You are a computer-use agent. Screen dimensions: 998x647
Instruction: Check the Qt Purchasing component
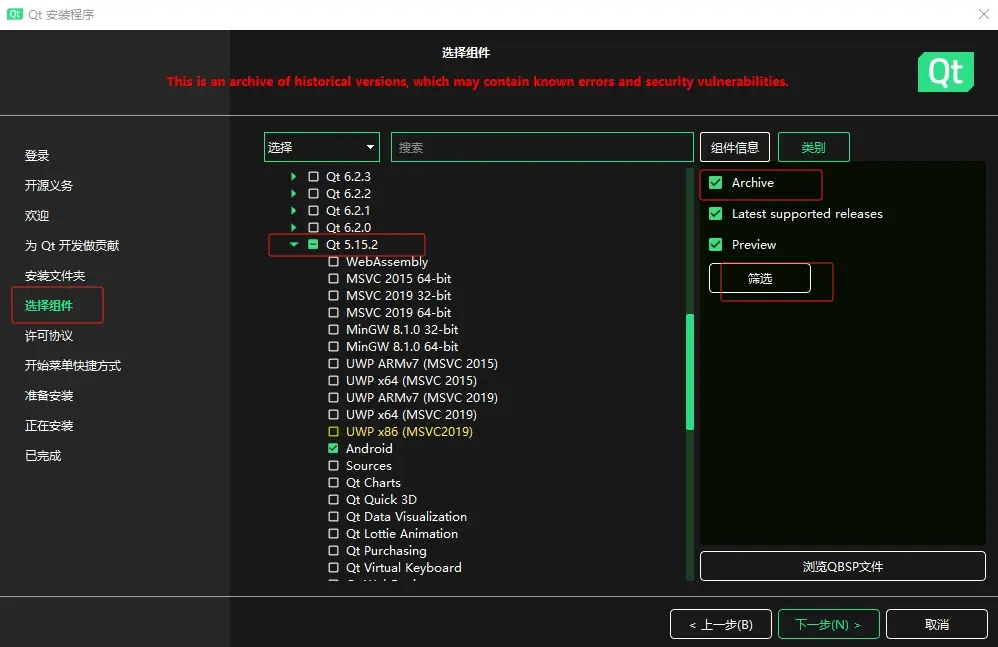(333, 550)
